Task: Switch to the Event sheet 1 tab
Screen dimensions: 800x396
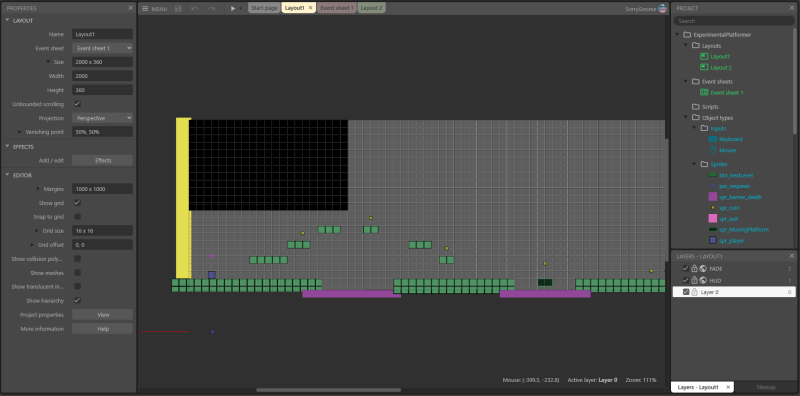Action: click(x=337, y=8)
